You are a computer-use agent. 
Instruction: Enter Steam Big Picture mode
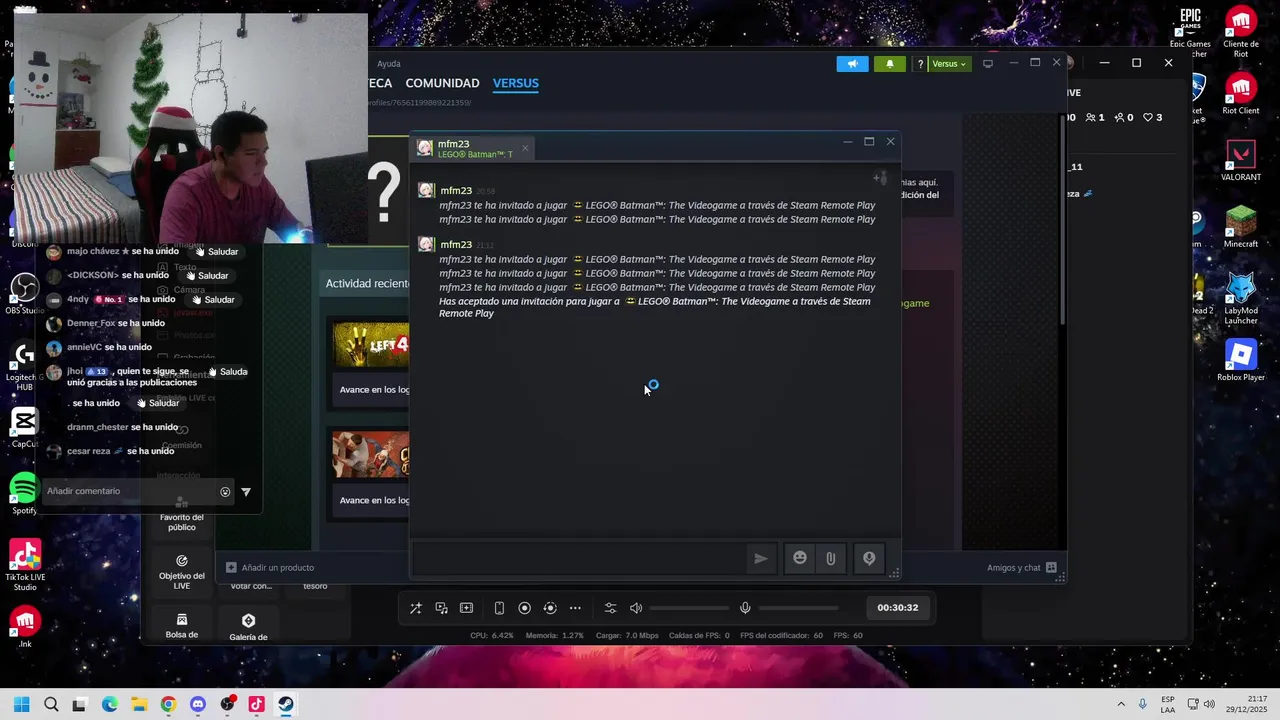[x=988, y=64]
